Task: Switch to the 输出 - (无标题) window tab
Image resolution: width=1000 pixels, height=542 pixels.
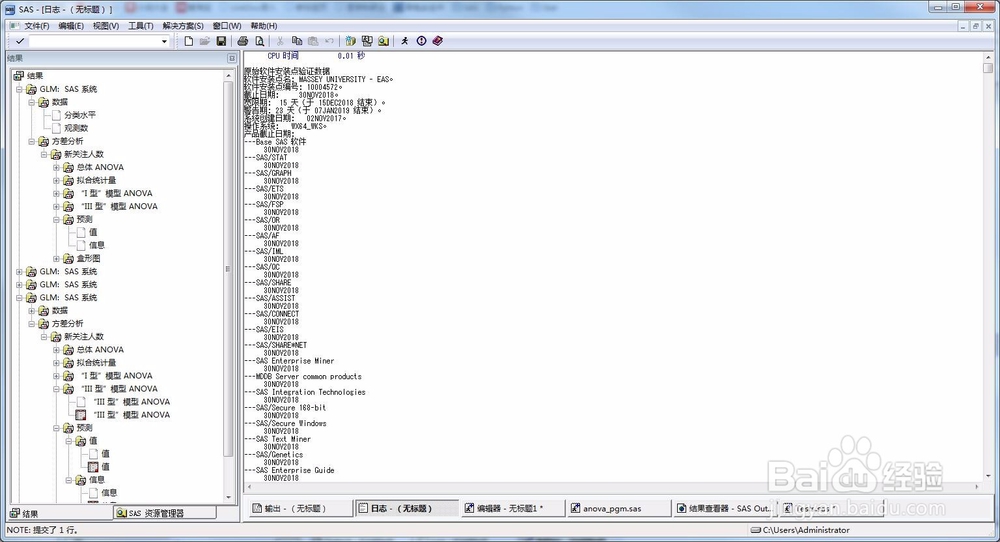Action: pyautogui.click(x=300, y=508)
